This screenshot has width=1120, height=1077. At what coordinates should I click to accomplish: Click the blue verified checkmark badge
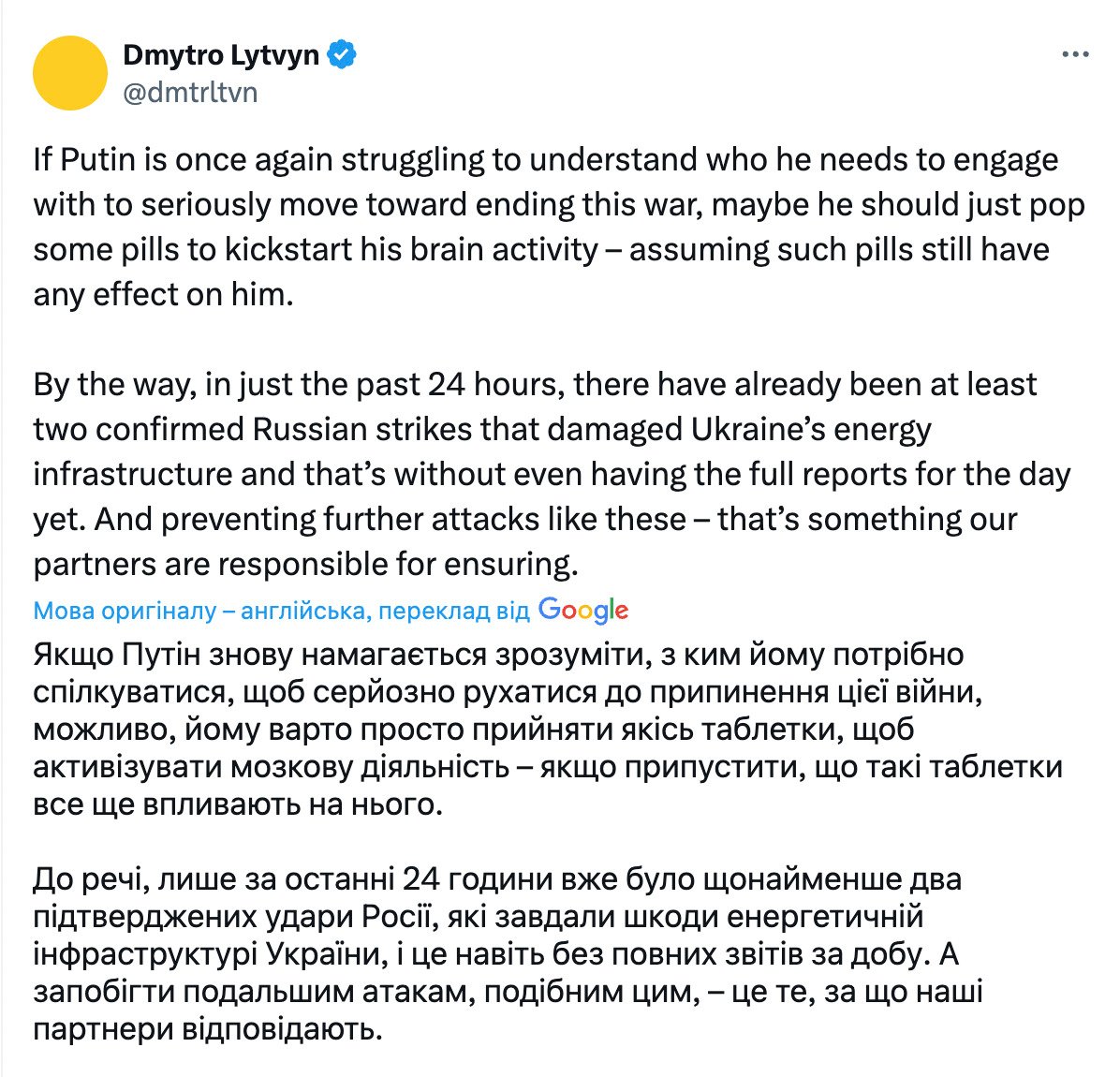point(342,55)
